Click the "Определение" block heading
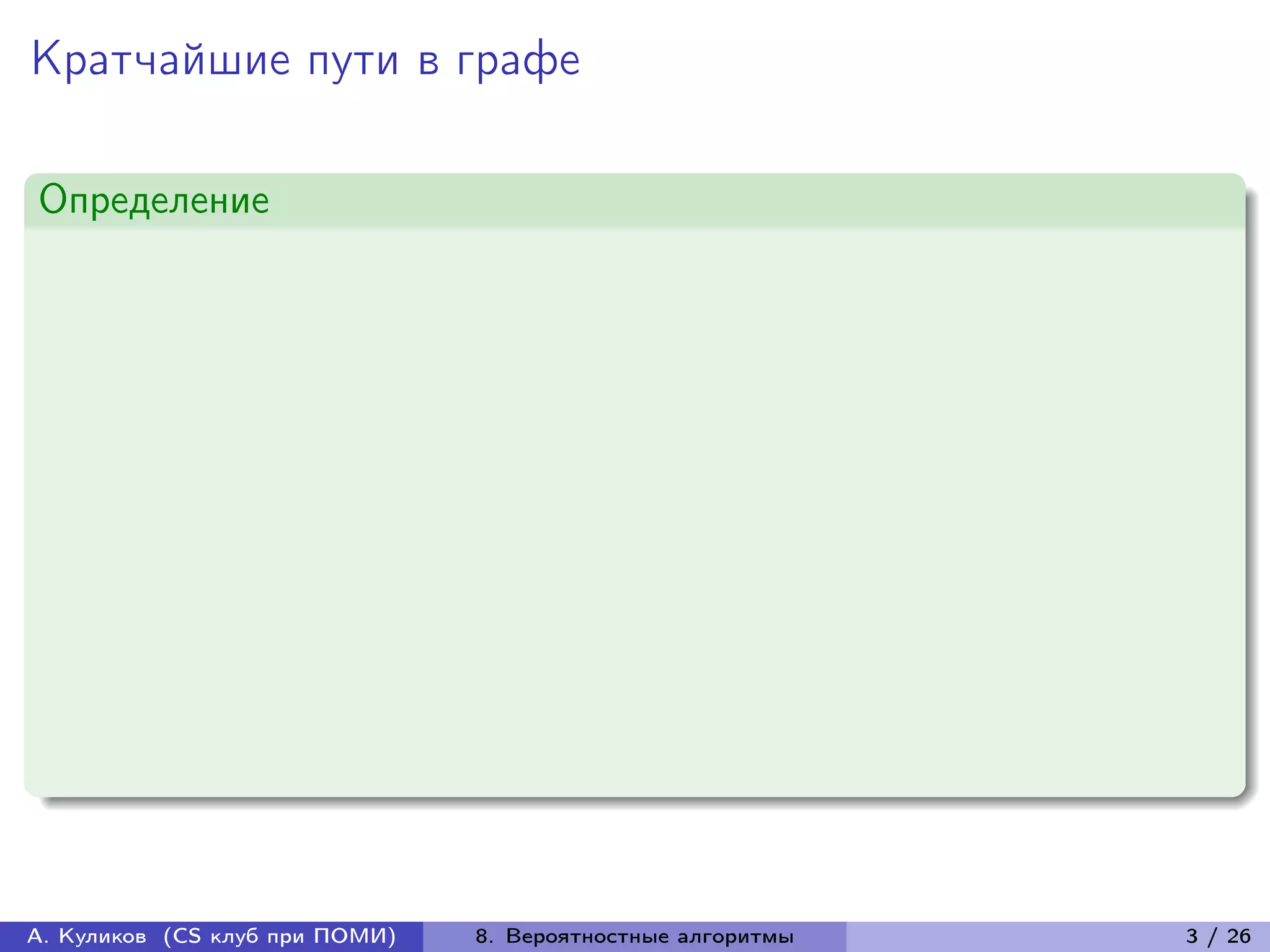Image resolution: width=1270 pixels, height=952 pixels. click(x=154, y=200)
